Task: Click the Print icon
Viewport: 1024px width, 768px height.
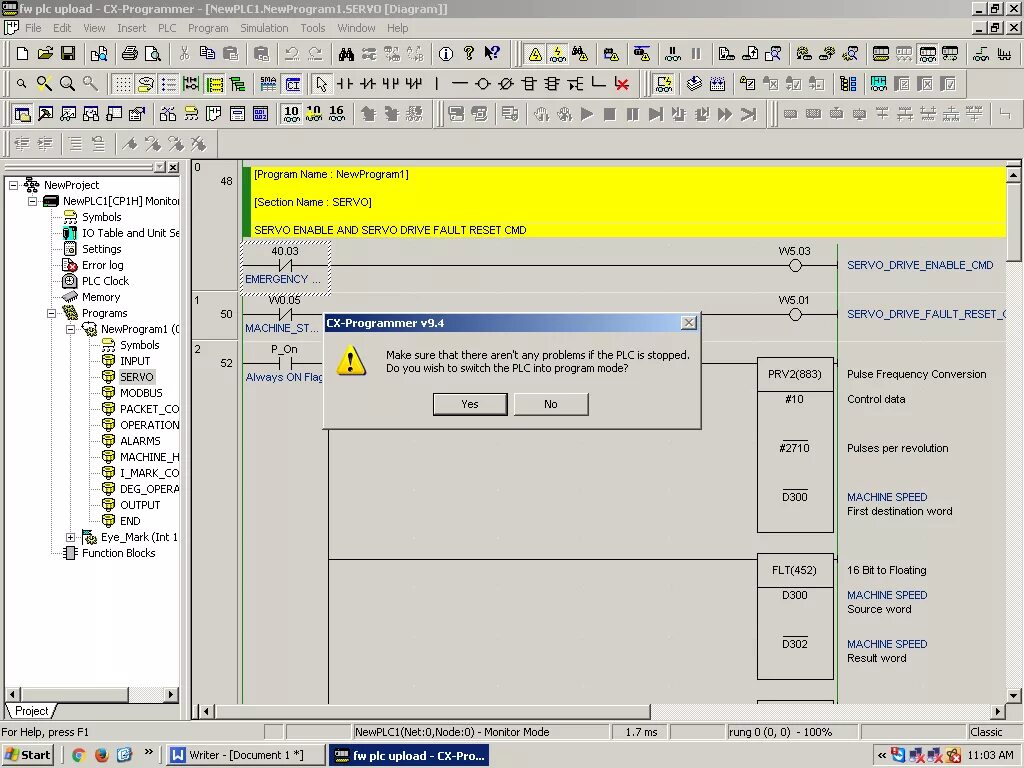Action: (x=130, y=54)
